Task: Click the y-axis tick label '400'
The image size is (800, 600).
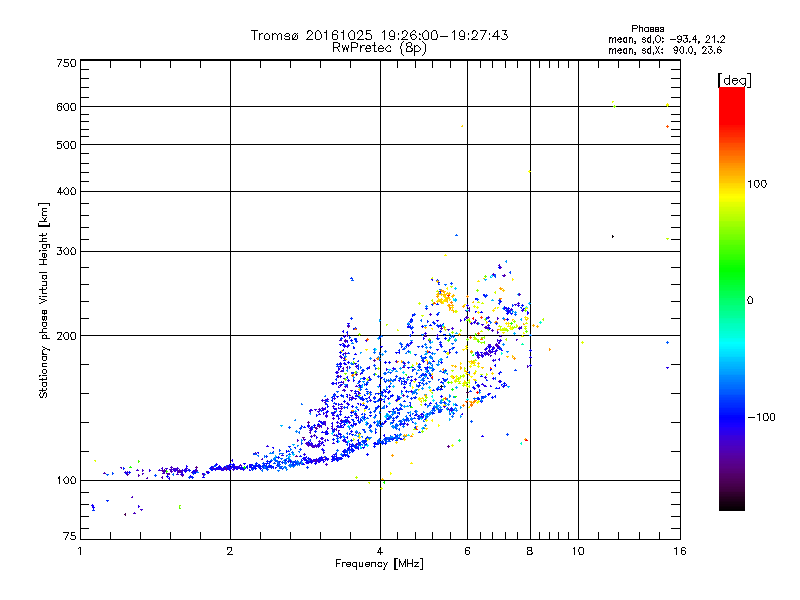Action: (x=66, y=191)
